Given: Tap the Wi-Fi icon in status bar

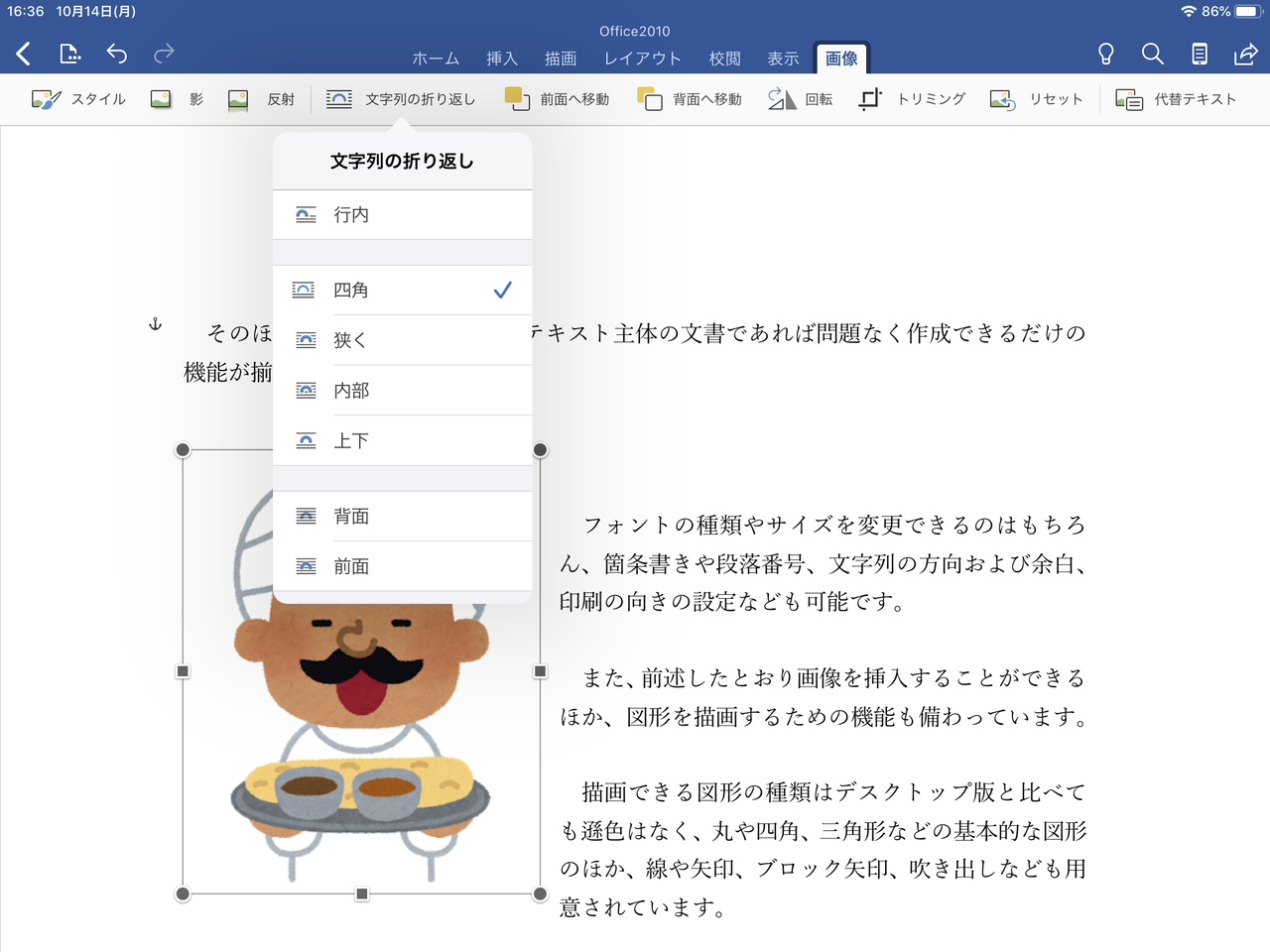Looking at the screenshot, I should tap(1189, 11).
